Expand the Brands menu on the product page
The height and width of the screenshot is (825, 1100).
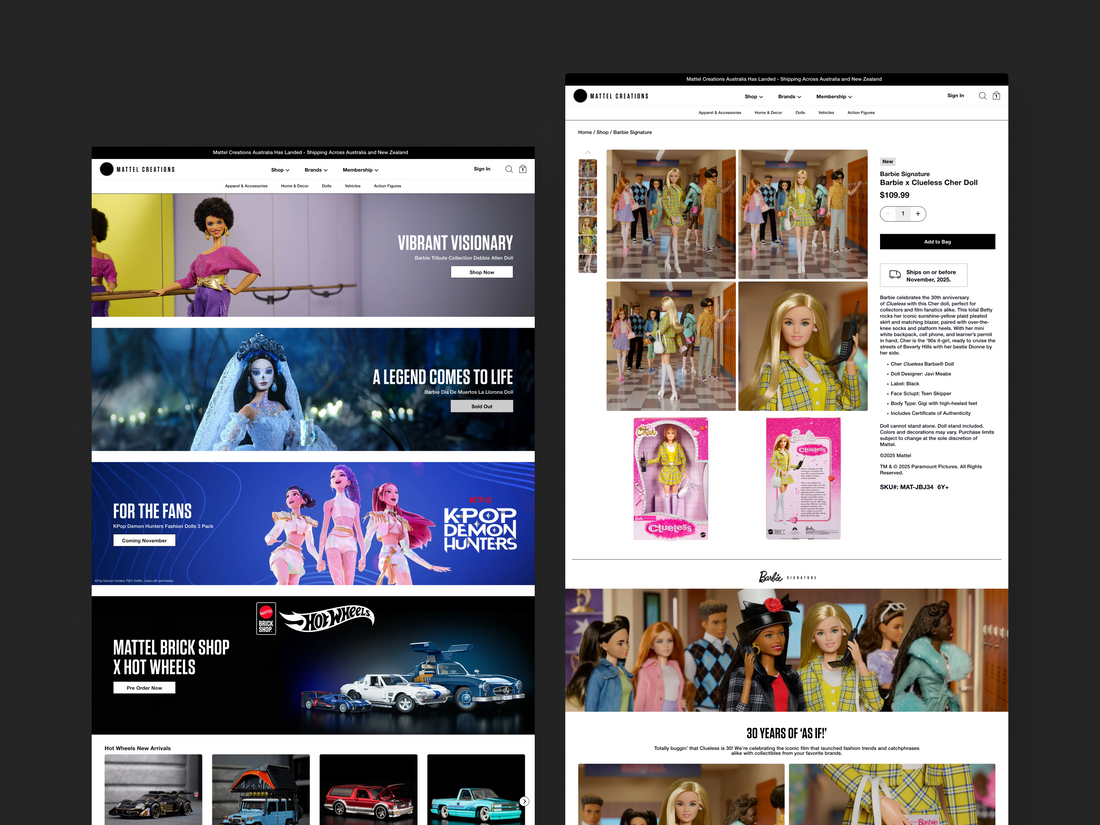coord(790,97)
